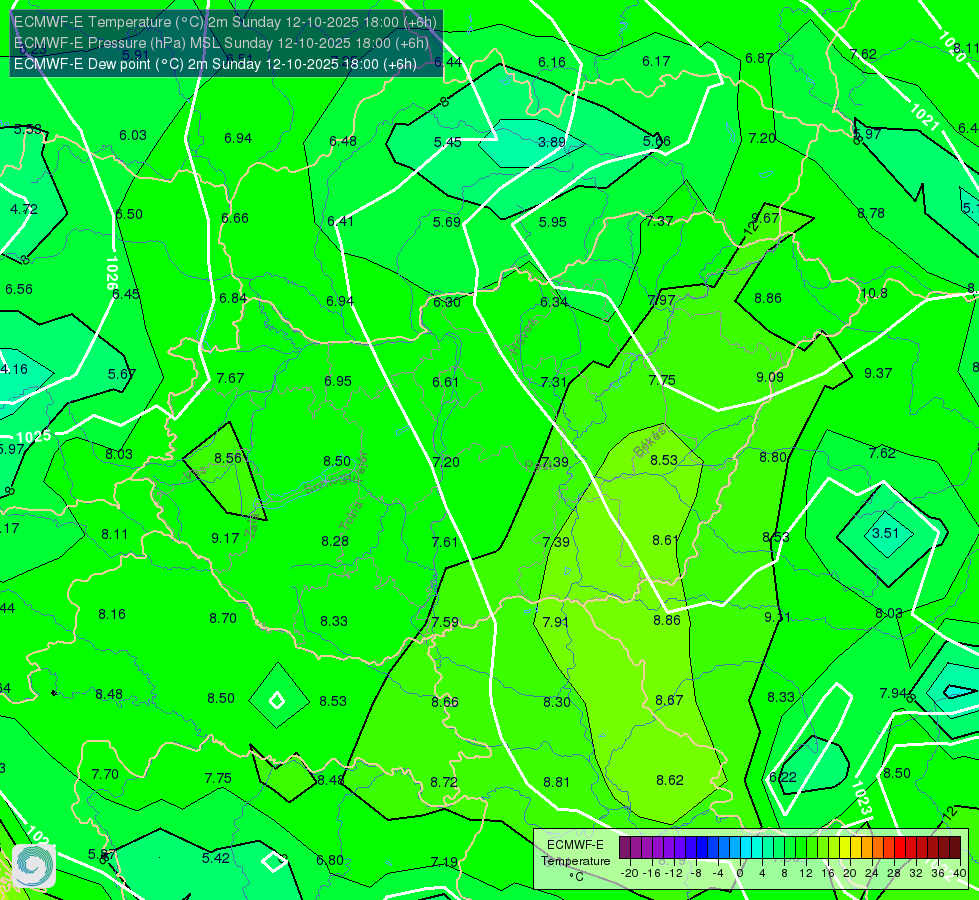The width and height of the screenshot is (979, 900).
Task: Click the 1020 isobar label
Action: pyautogui.click(x=952, y=46)
